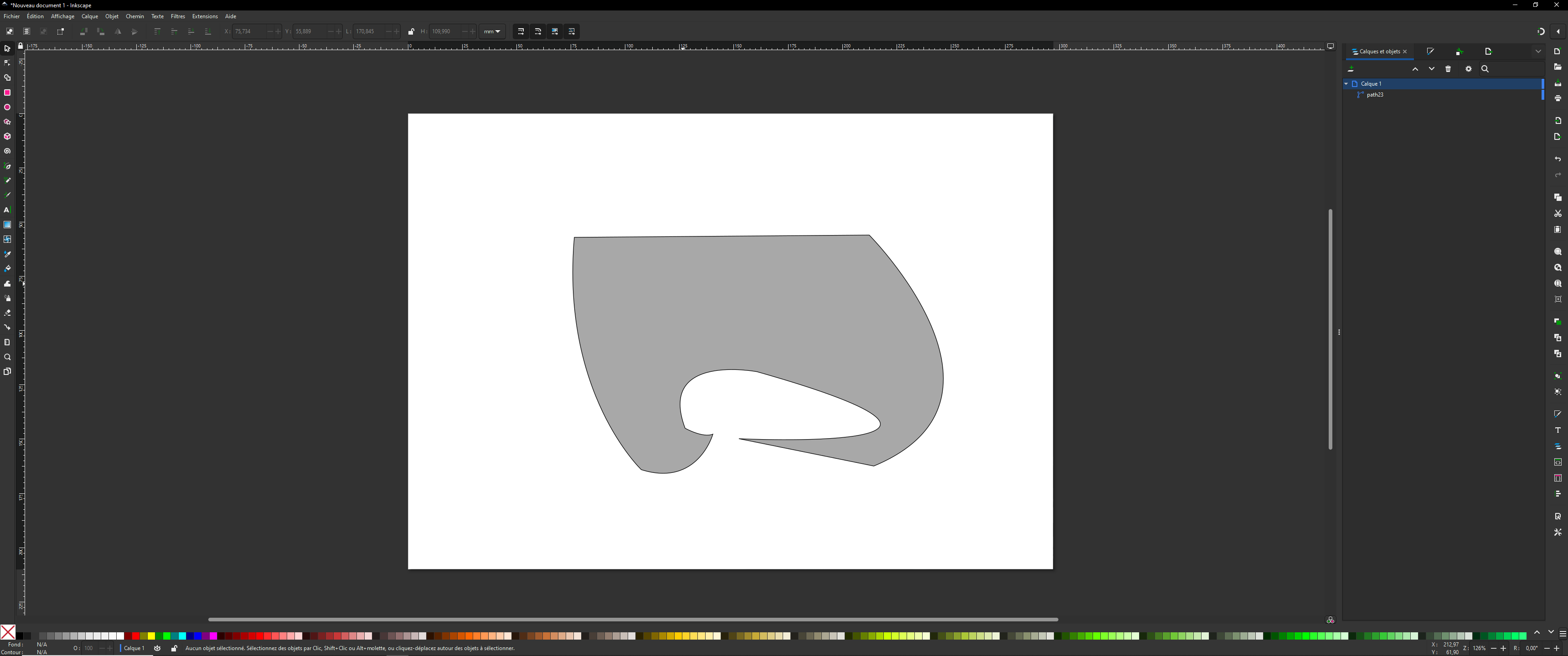Select the Rectangle tool
The height and width of the screenshot is (656, 1568).
(7, 92)
